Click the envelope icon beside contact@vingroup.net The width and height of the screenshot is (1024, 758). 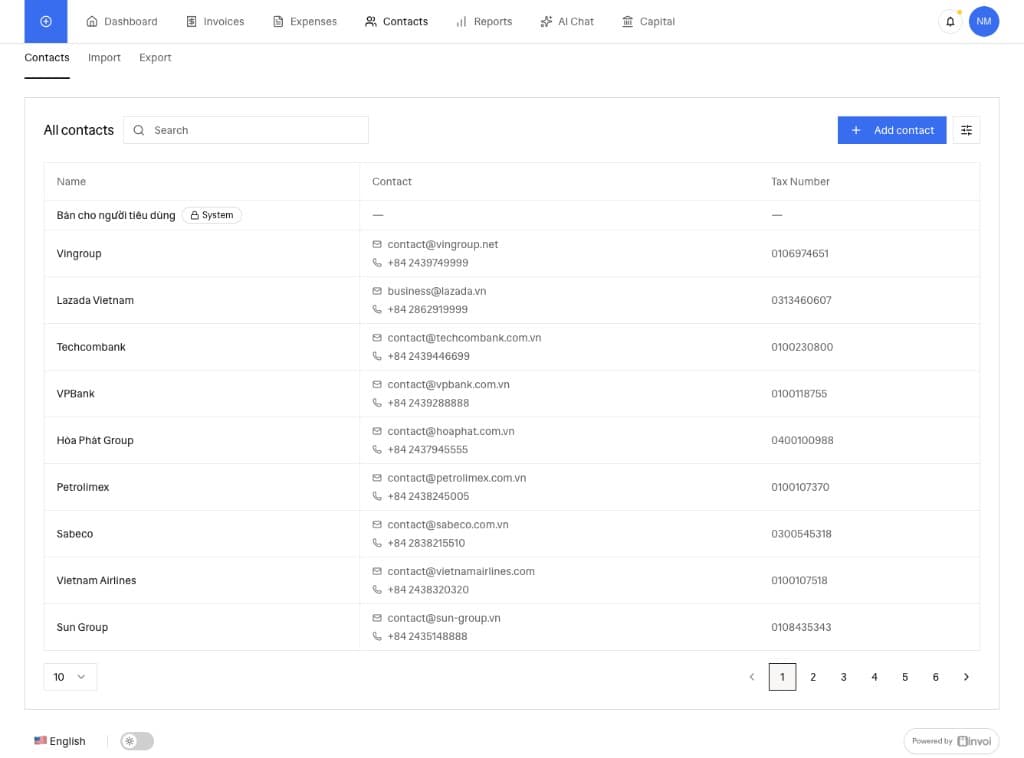pyautogui.click(x=377, y=244)
